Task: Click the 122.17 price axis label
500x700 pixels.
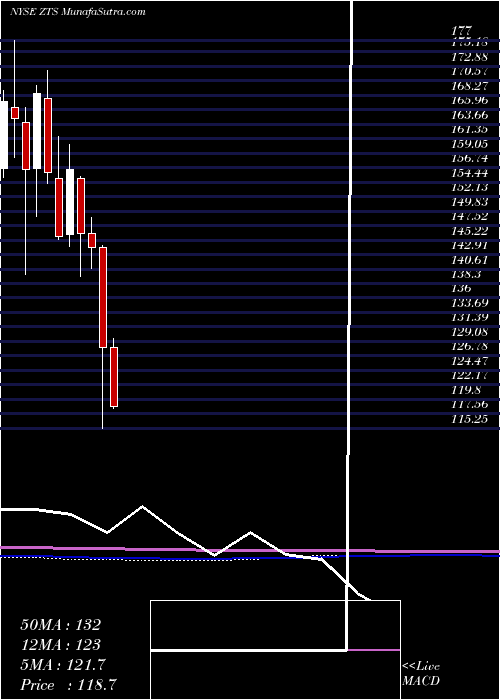Action: [471, 375]
